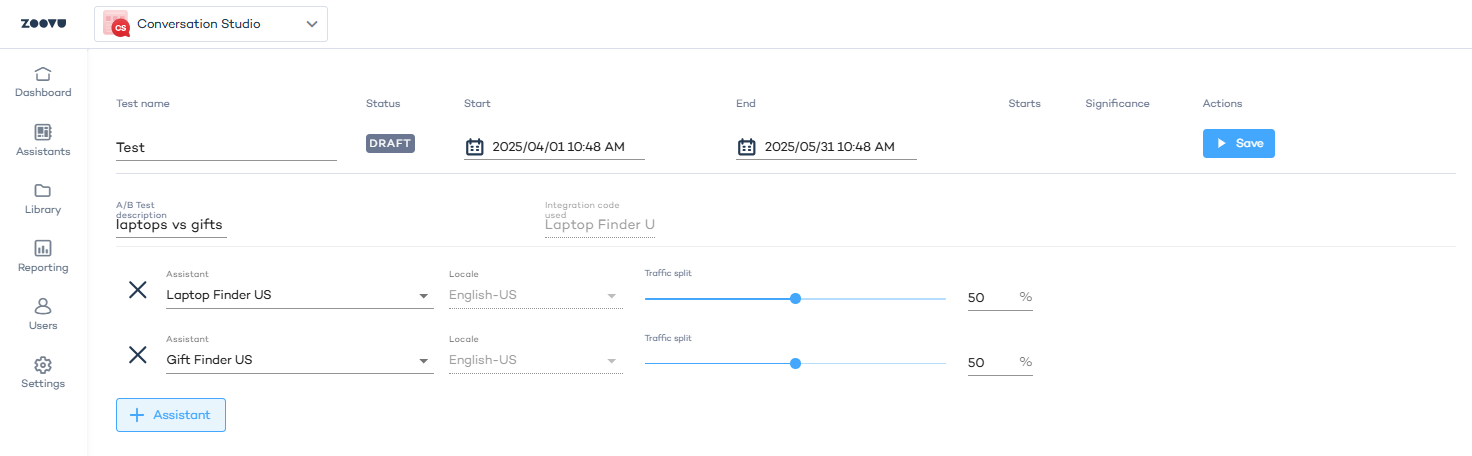Remove the Gift Finder US assistant row
Image resolution: width=1472 pixels, height=456 pixels.
[x=138, y=355]
